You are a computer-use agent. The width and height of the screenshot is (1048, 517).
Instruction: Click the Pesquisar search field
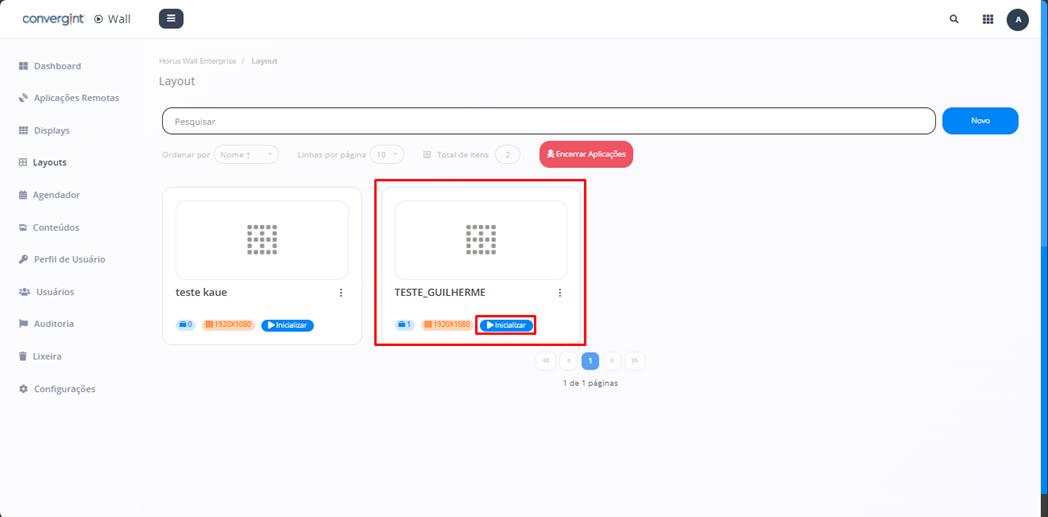(548, 121)
